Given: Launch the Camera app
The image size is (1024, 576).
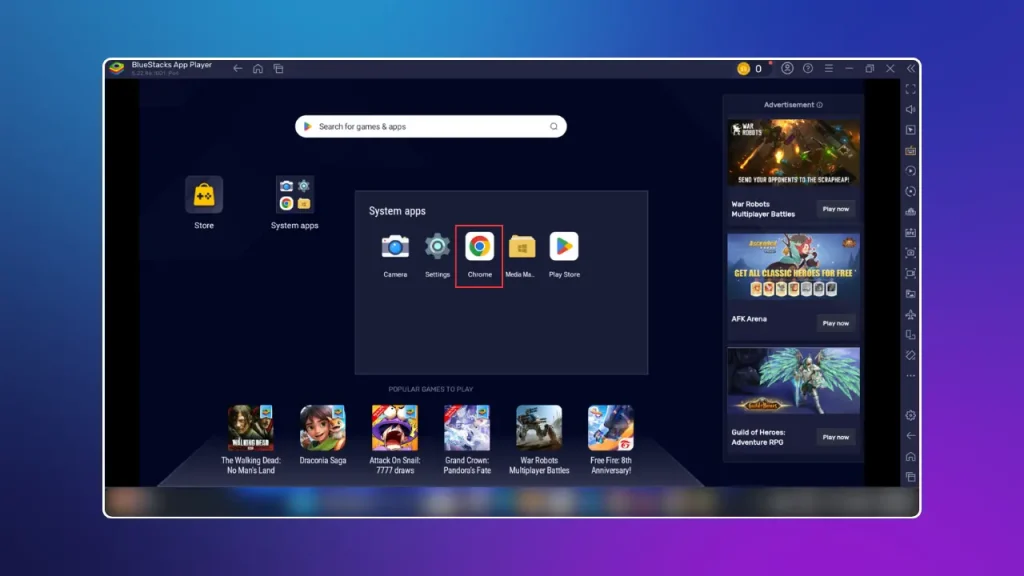Looking at the screenshot, I should click(x=395, y=247).
